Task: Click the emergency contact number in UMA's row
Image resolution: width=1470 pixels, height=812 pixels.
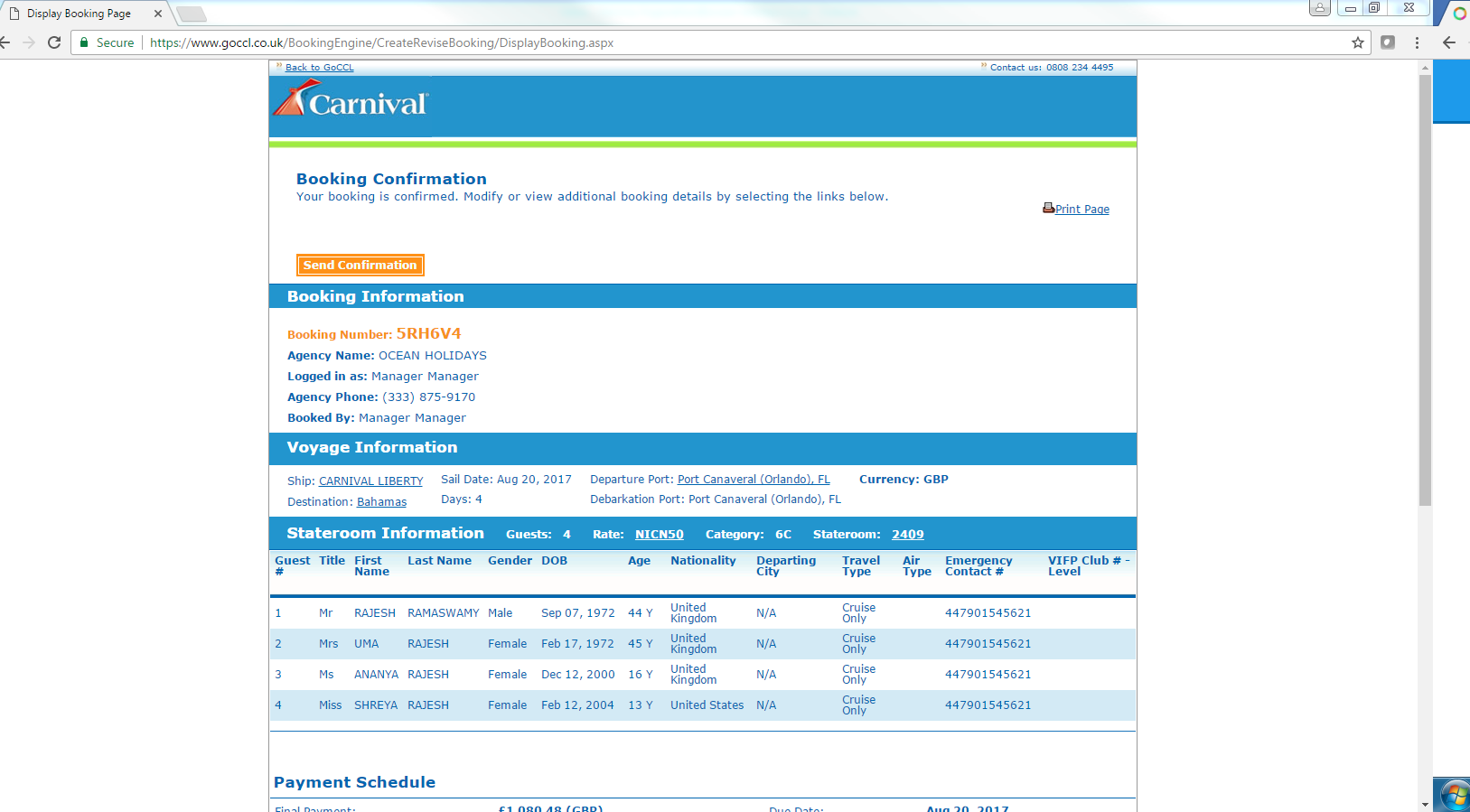Action: point(988,644)
